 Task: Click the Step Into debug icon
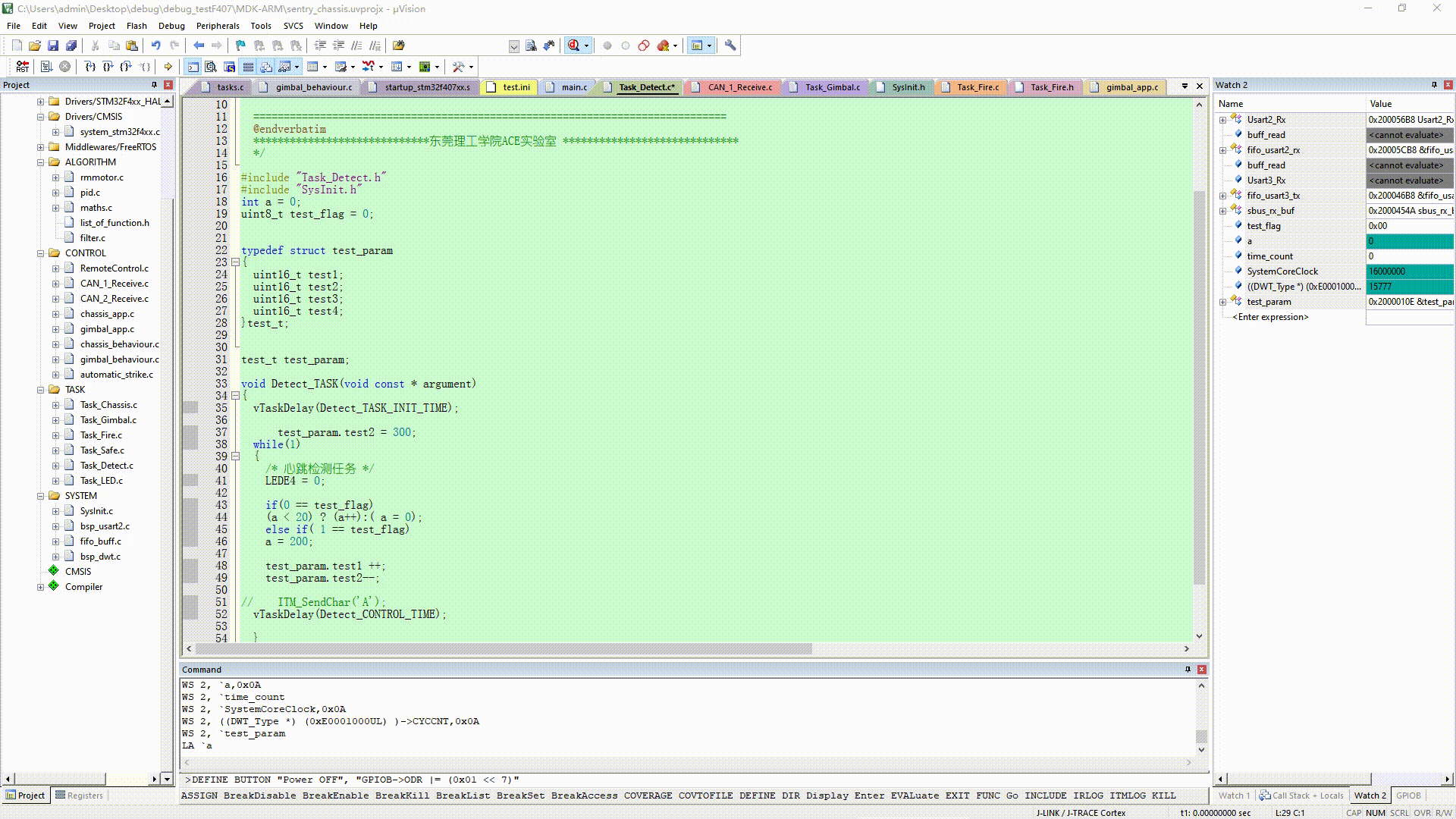tap(90, 67)
